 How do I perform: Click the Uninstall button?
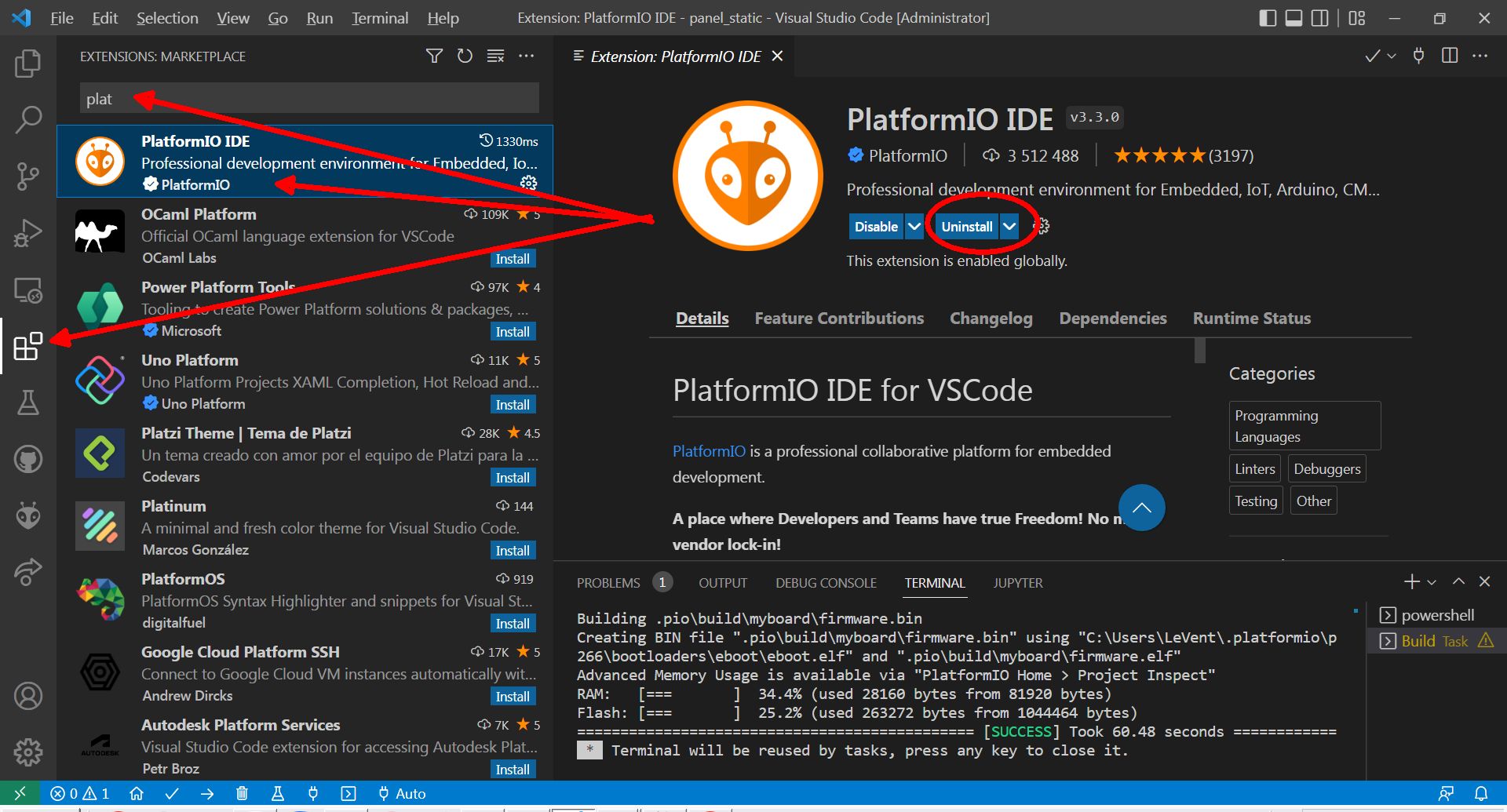(x=967, y=227)
